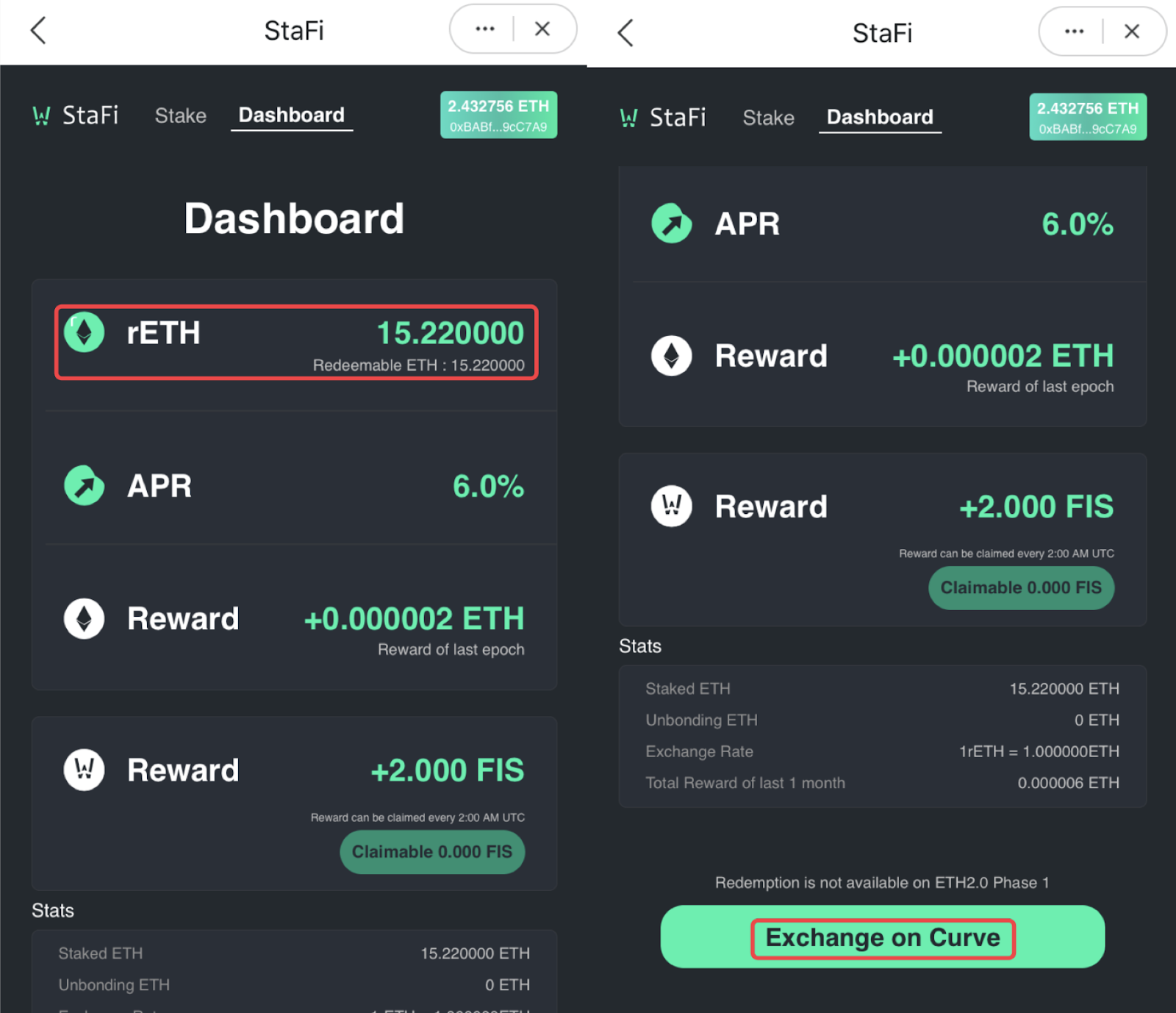Click large Dashboard page heading
The image size is (1176, 1013).
(294, 218)
